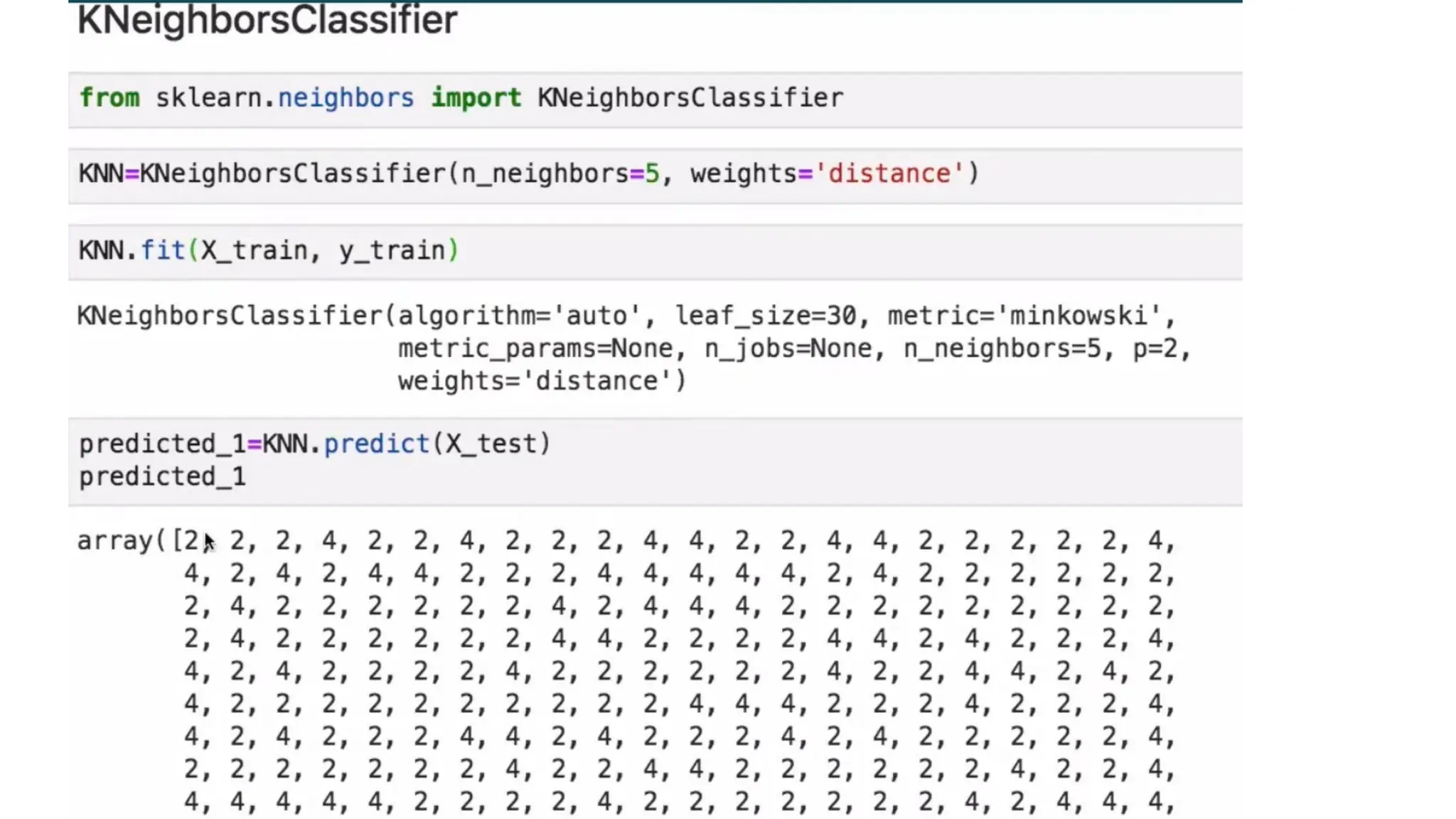Click the green number 5 in KNN cell

[x=652, y=173]
